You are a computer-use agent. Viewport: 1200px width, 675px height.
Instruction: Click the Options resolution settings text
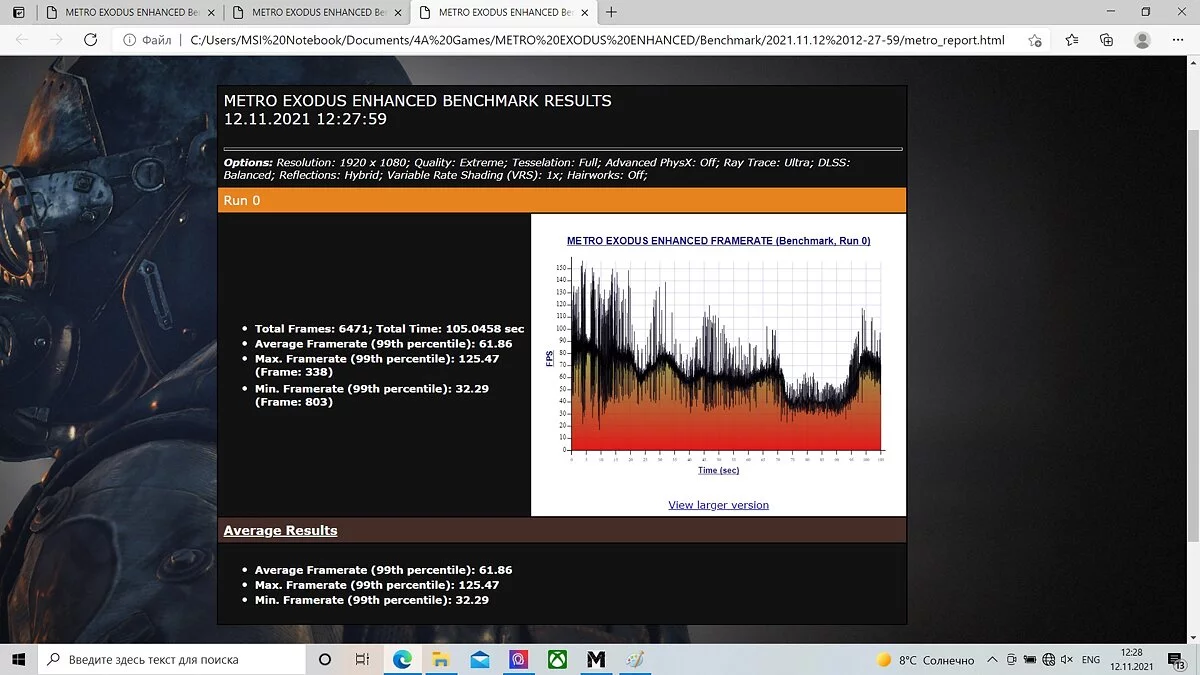[538, 168]
